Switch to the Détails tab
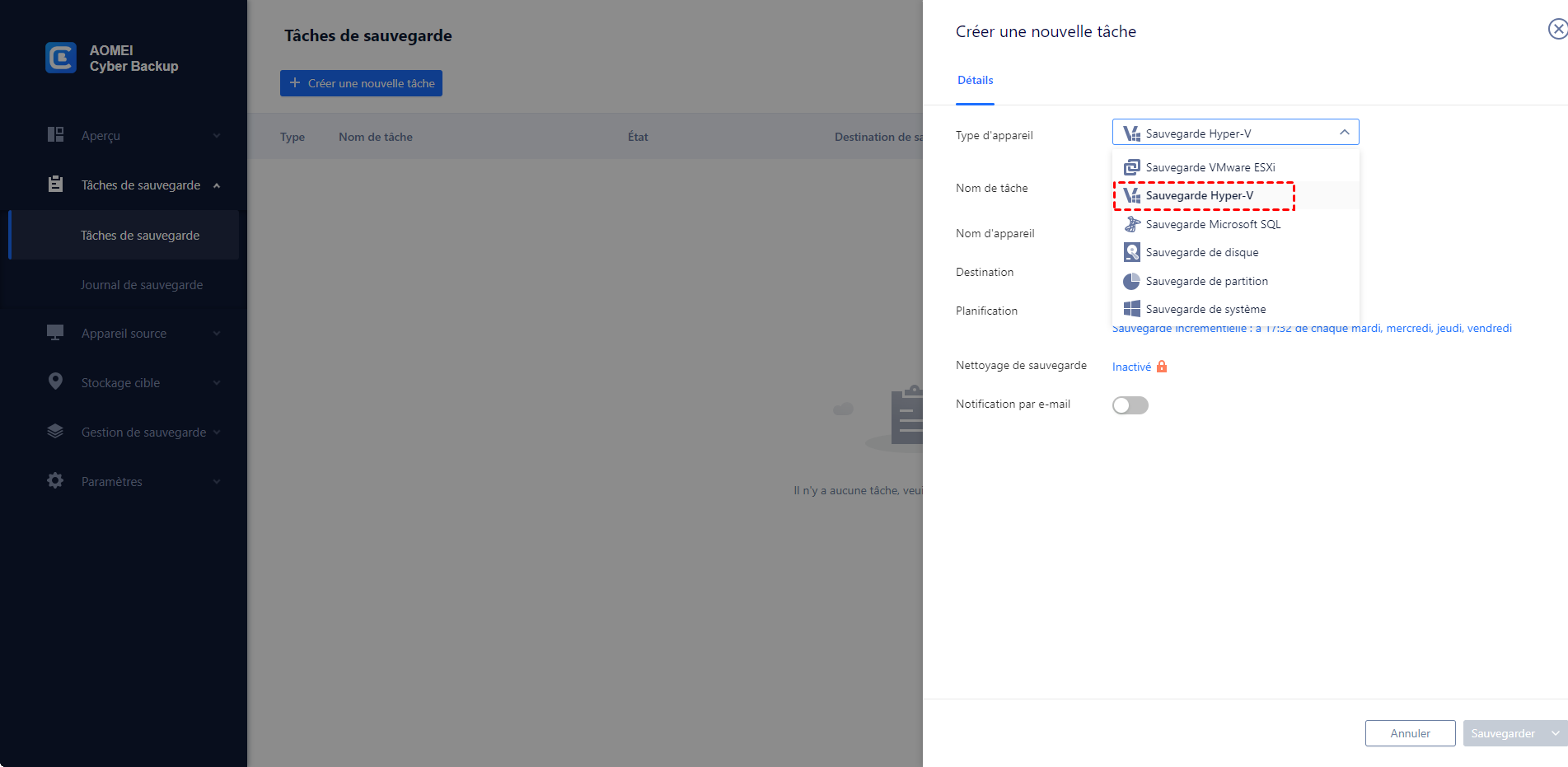Viewport: 1568px width, 767px height. pos(975,80)
